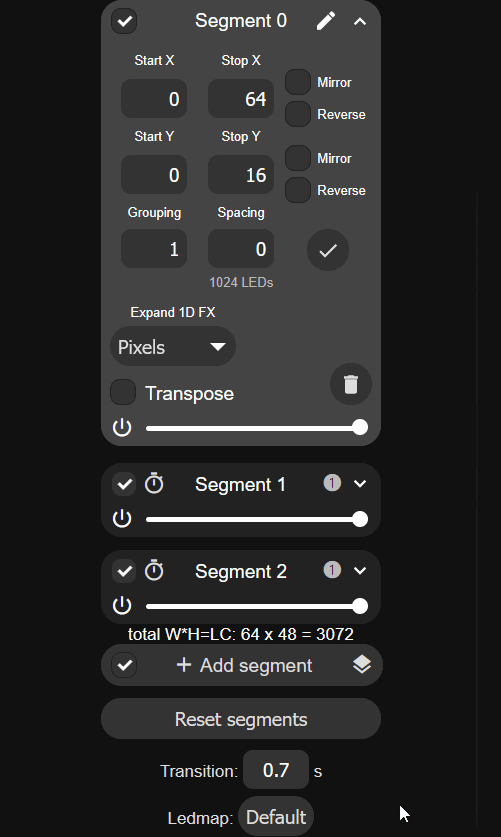Uncheck the Segment 1 selection checkbox
This screenshot has width=501, height=837.
tap(124, 484)
